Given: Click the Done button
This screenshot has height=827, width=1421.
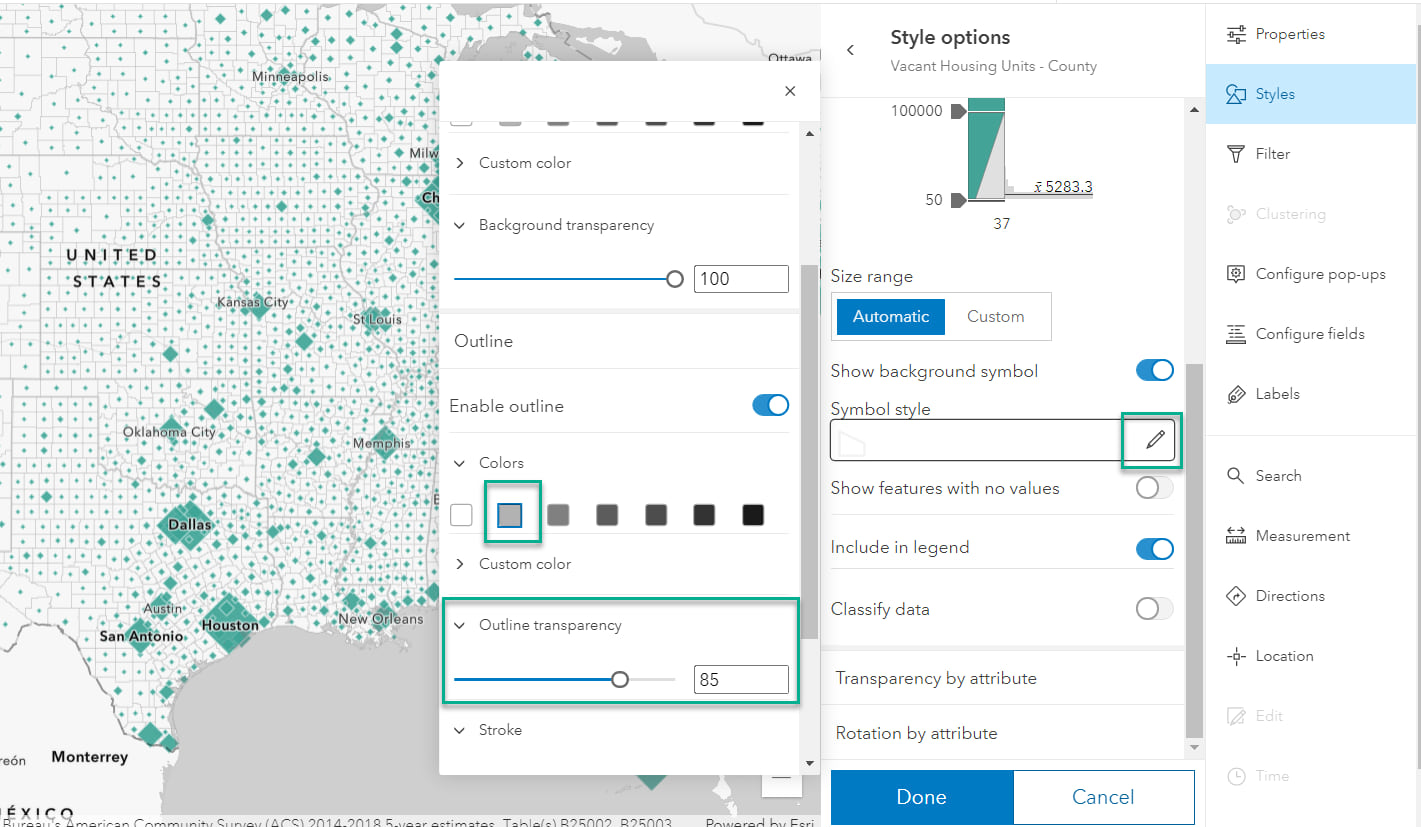Looking at the screenshot, I should pos(922,797).
